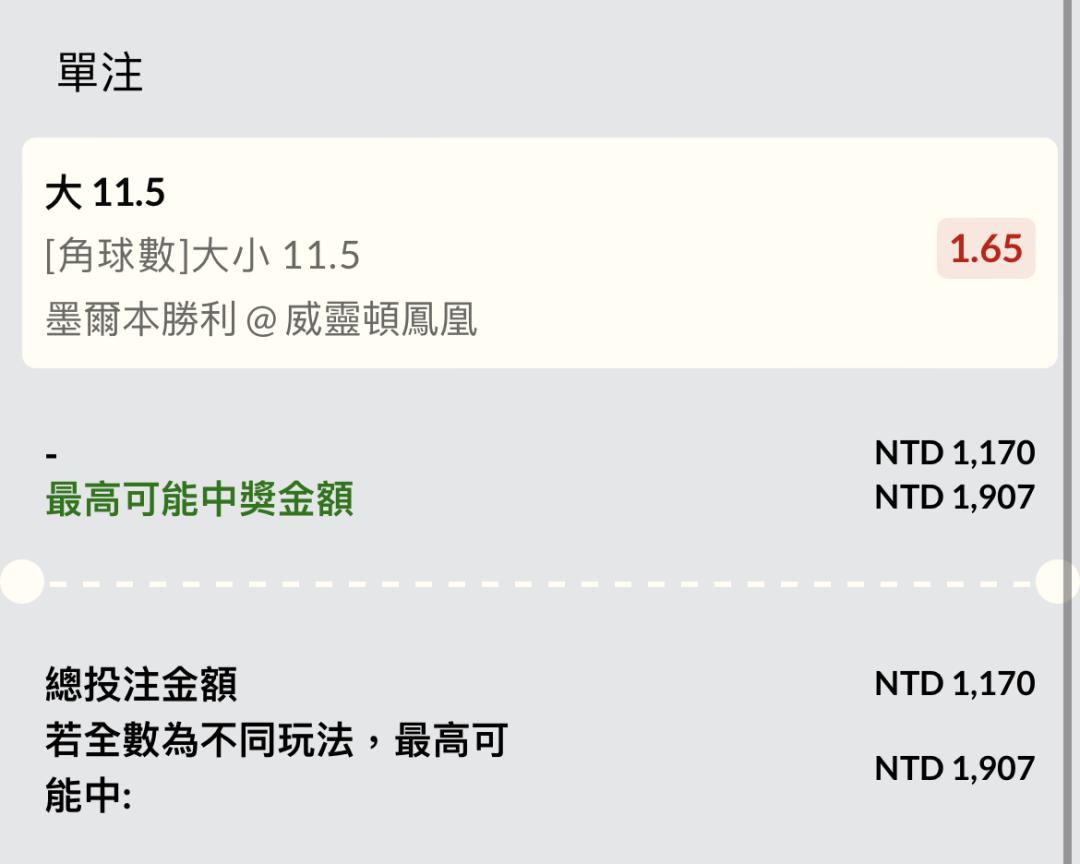Select the 單注 single bet heading
Image resolution: width=1080 pixels, height=864 pixels.
(x=100, y=74)
